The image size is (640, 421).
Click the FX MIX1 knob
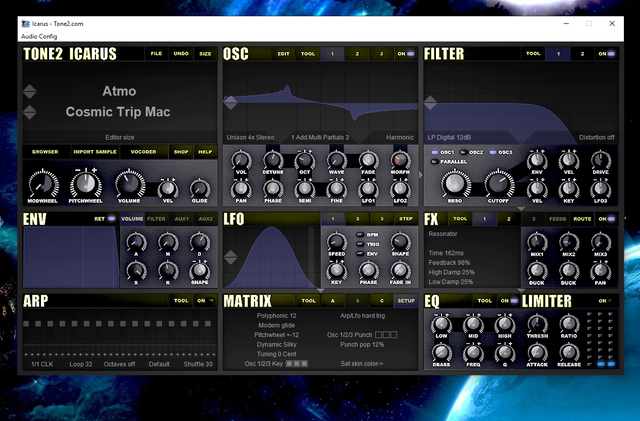[x=537, y=242]
